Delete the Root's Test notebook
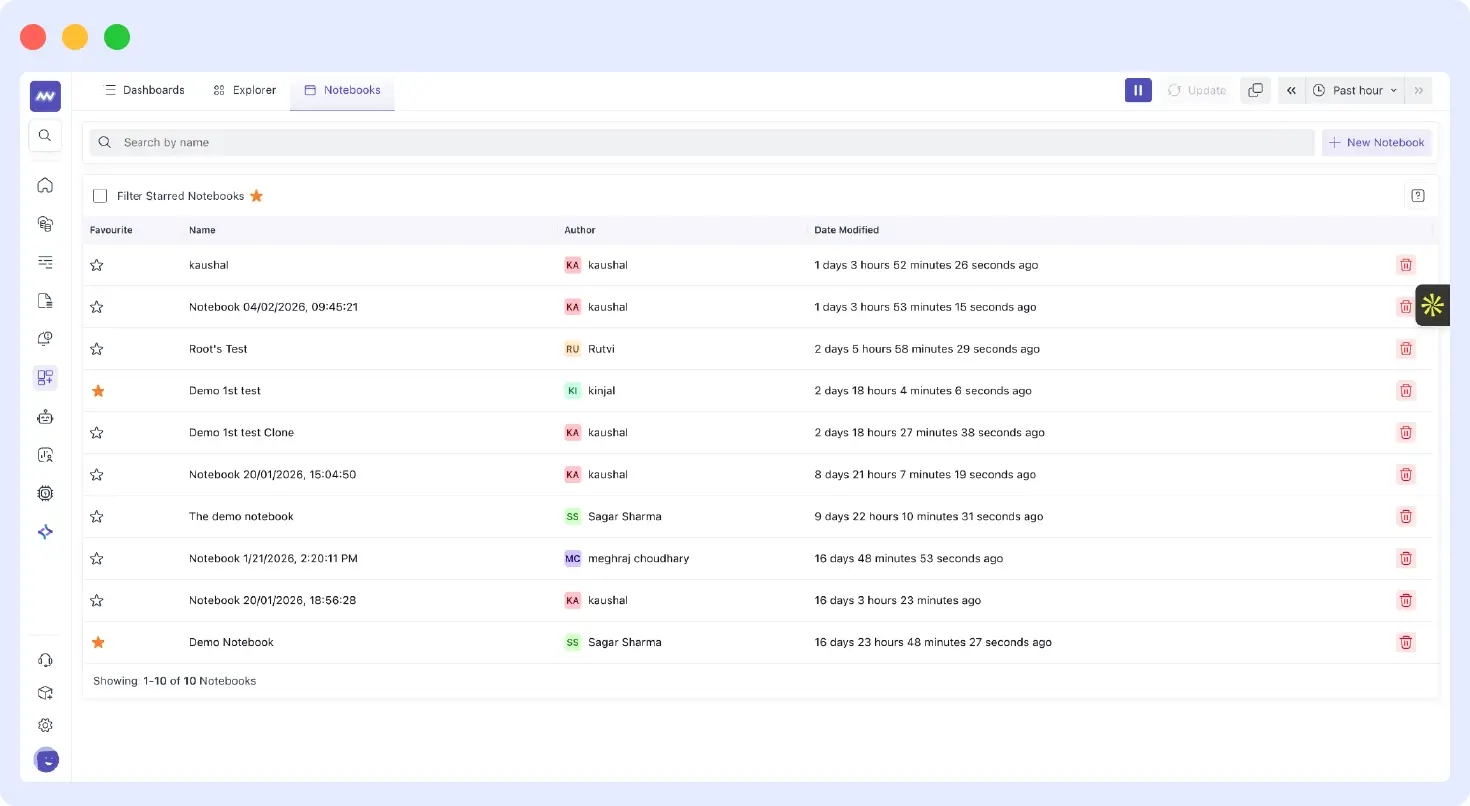 [x=1405, y=349]
